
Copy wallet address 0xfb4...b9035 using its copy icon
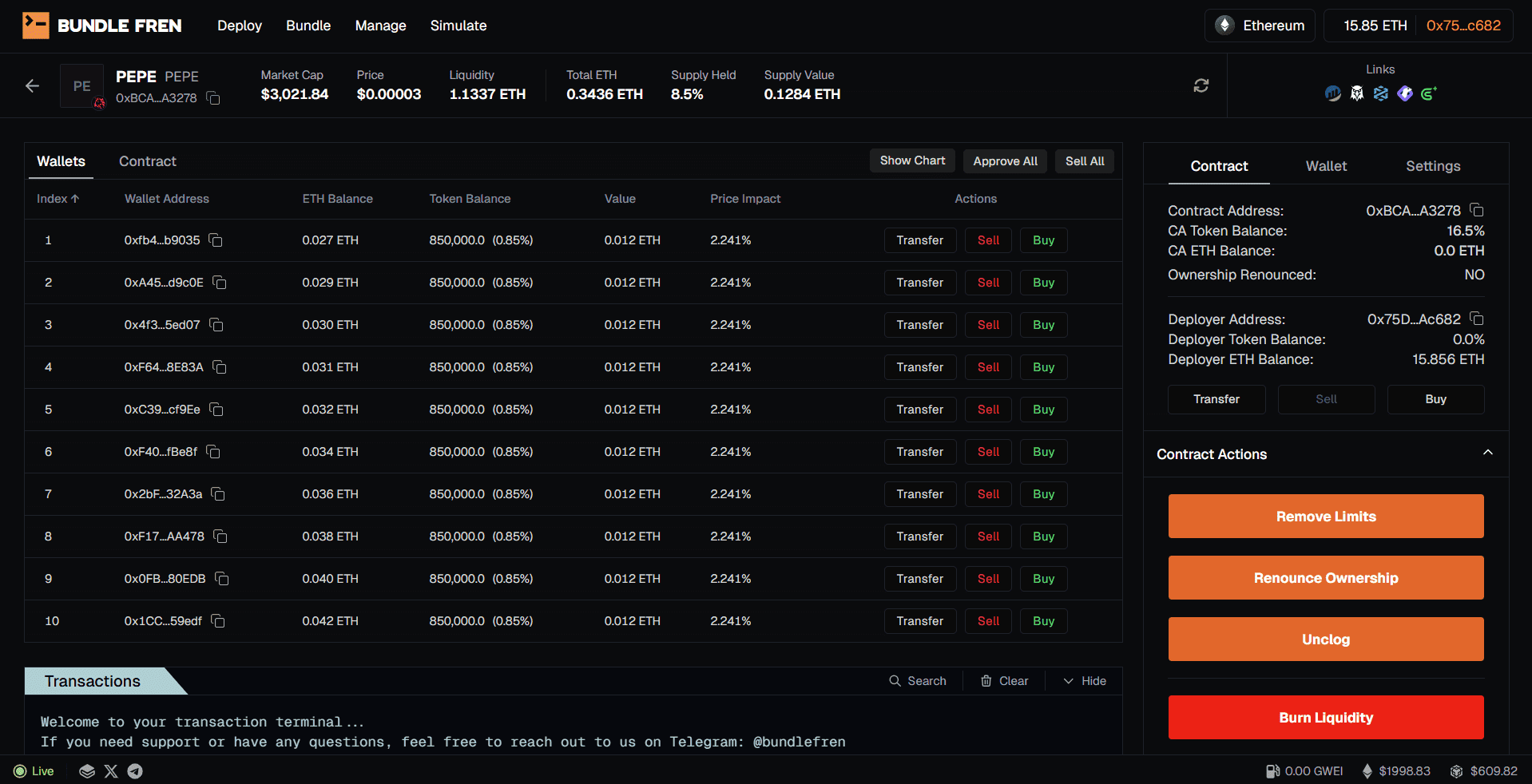(216, 240)
